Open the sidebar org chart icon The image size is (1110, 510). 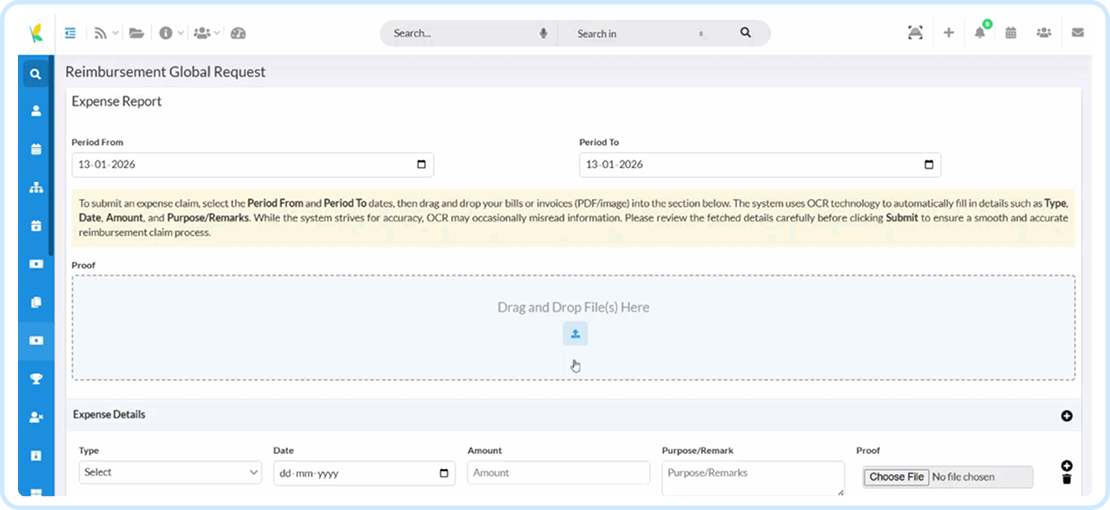point(36,188)
